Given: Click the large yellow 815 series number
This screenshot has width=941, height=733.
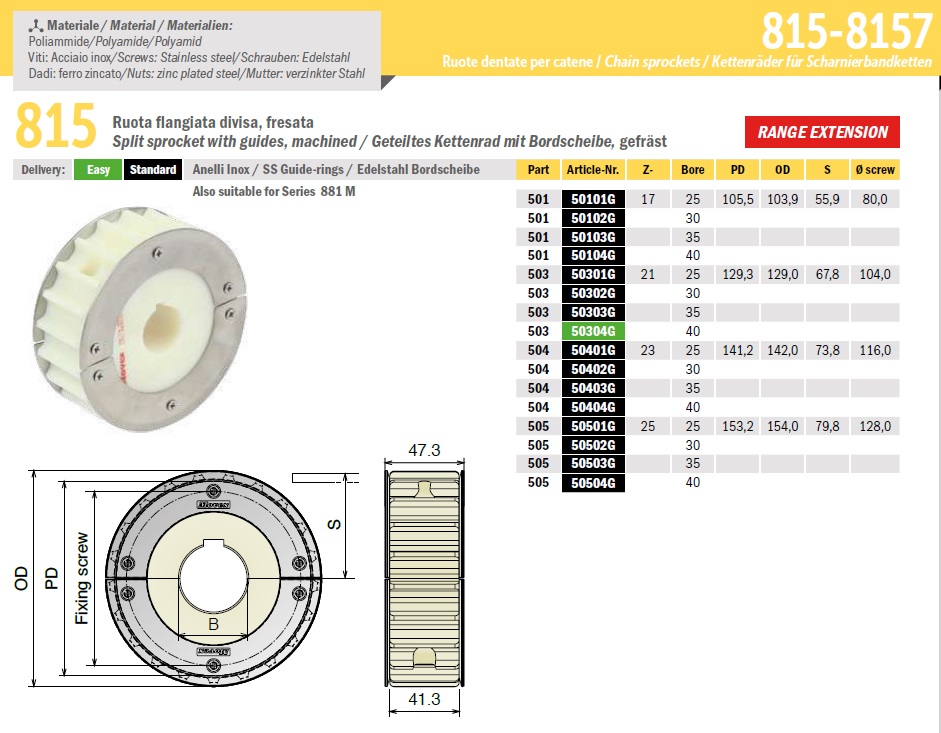Looking at the screenshot, I should (56, 127).
